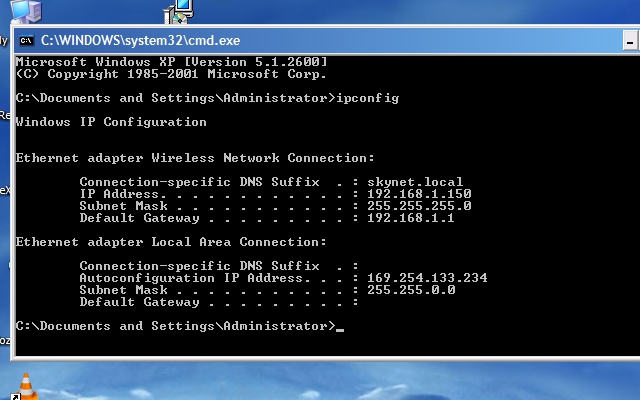Click the 192.168.1.150 IP address value
Viewport: 640px width, 400px height.
click(x=419, y=193)
